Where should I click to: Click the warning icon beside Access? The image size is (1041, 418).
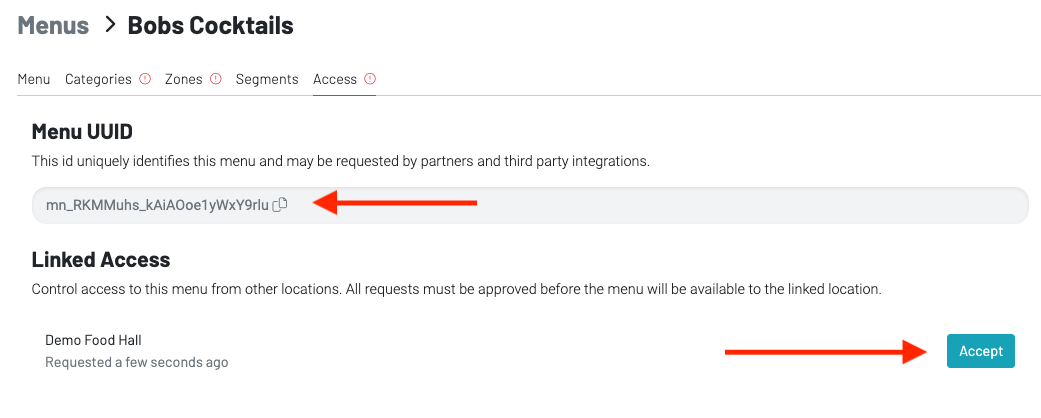tap(370, 79)
